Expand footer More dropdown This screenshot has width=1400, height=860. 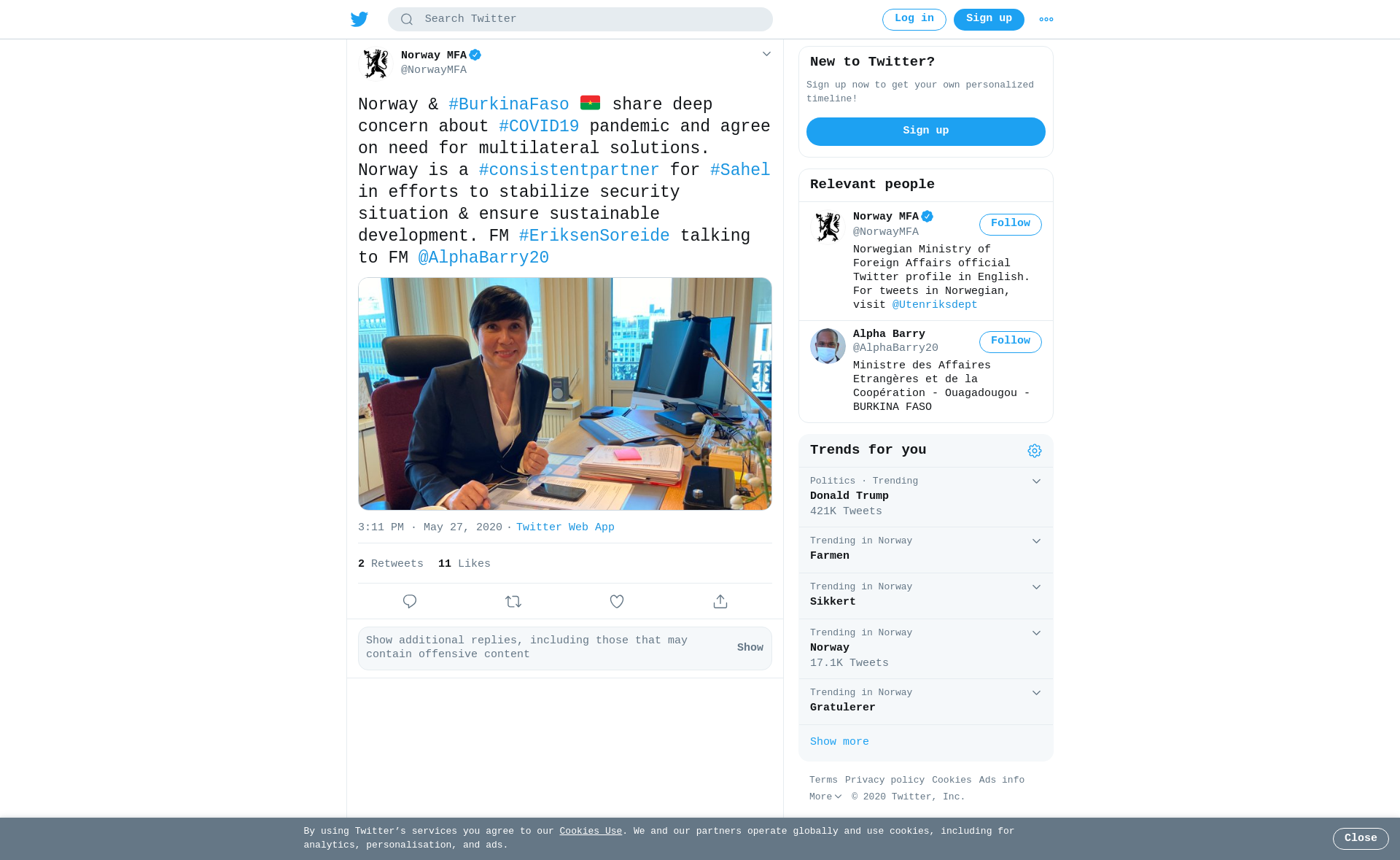825,797
